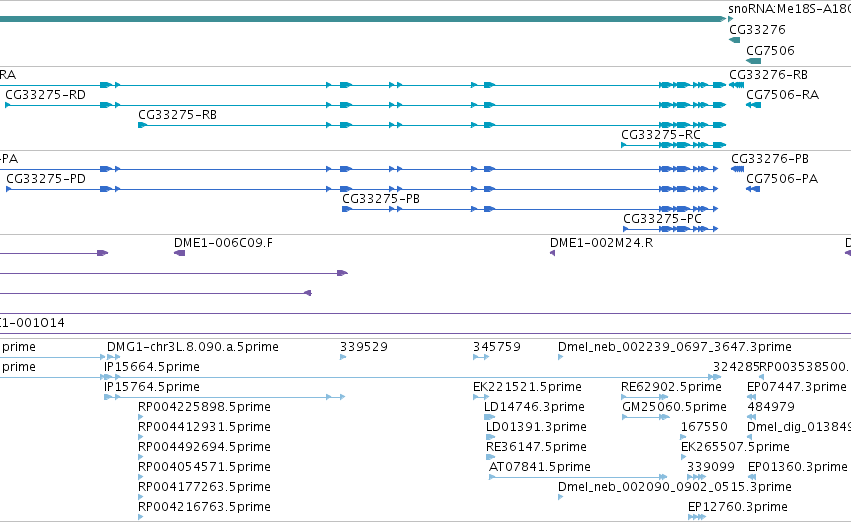Click the RP004412931.5prime label
This screenshot has width=851, height=522.
click(x=204, y=427)
